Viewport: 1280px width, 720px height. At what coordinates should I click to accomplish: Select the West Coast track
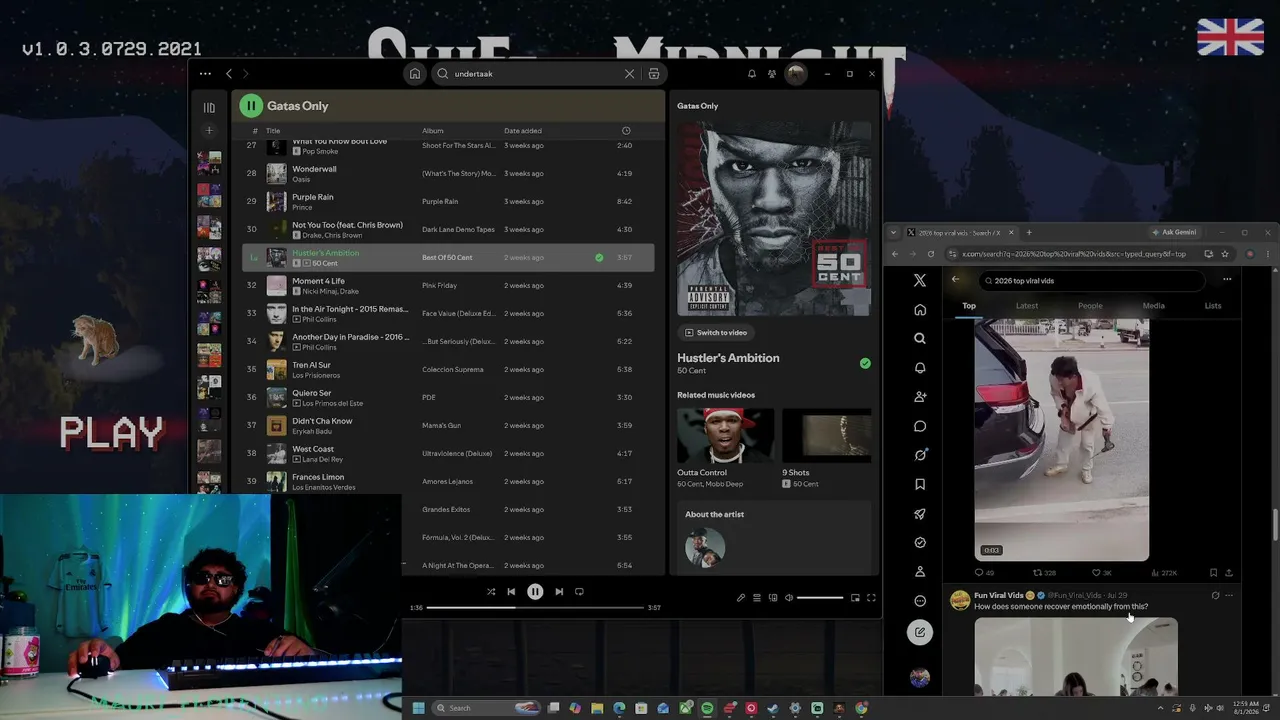(448, 453)
